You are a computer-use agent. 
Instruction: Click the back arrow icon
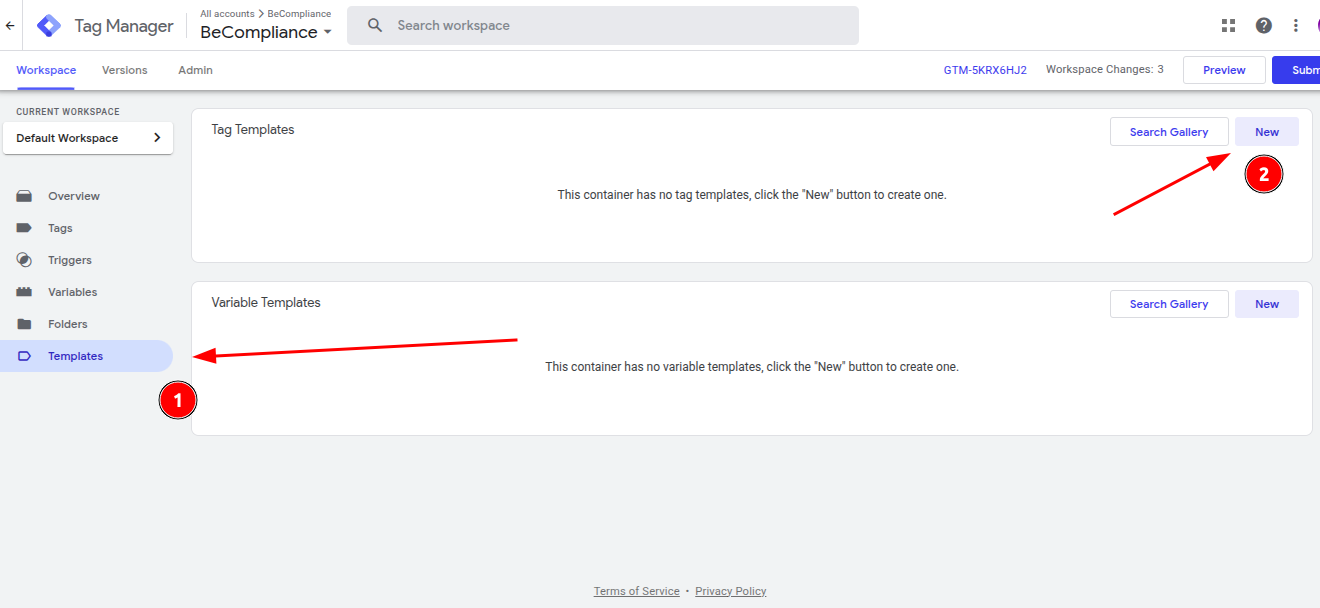[10, 26]
